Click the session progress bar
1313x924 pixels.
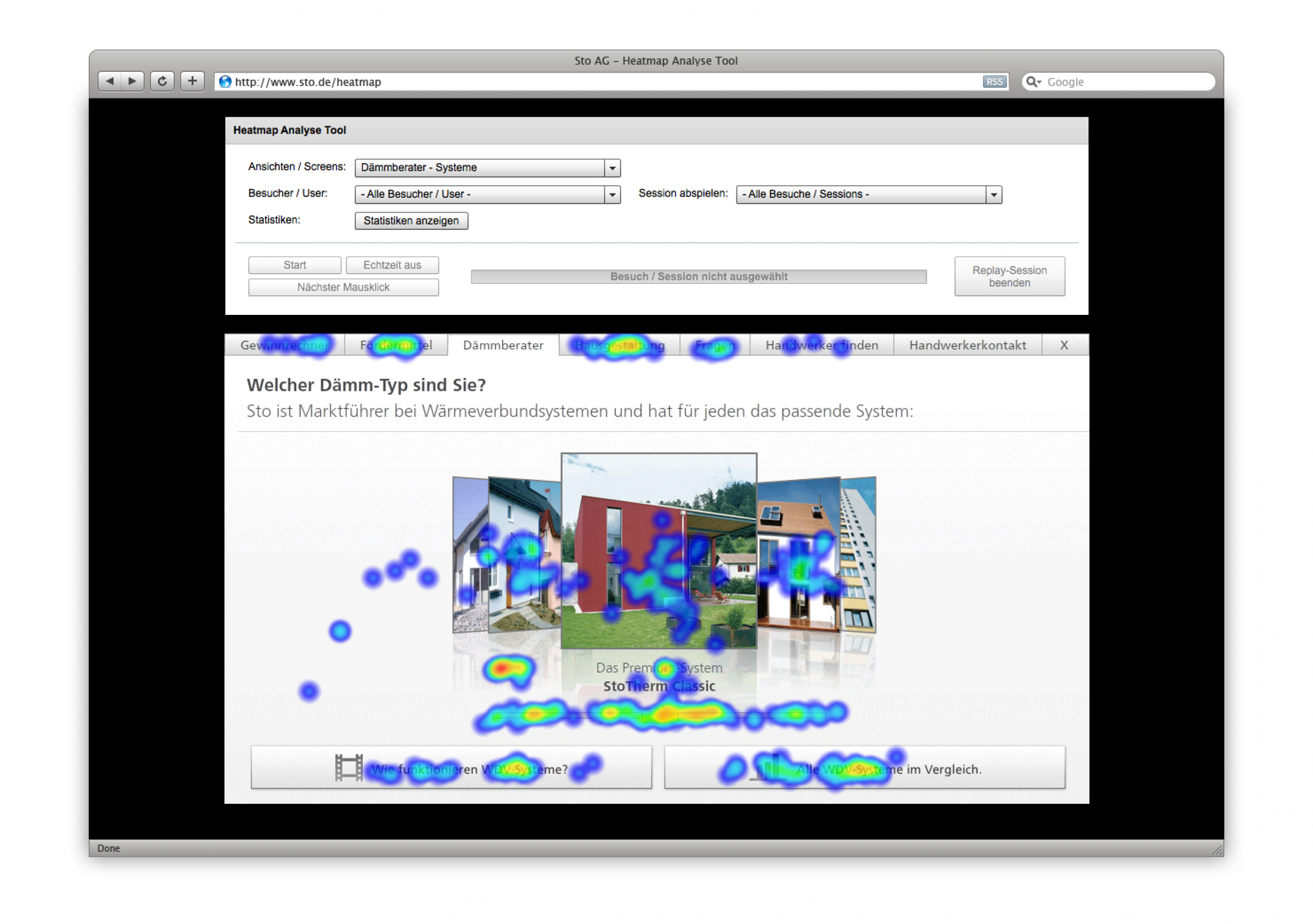pyautogui.click(x=698, y=277)
